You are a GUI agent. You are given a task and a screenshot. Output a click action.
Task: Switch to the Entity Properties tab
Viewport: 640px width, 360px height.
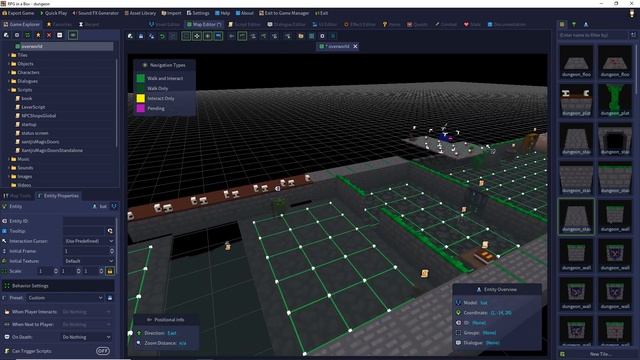(x=58, y=196)
